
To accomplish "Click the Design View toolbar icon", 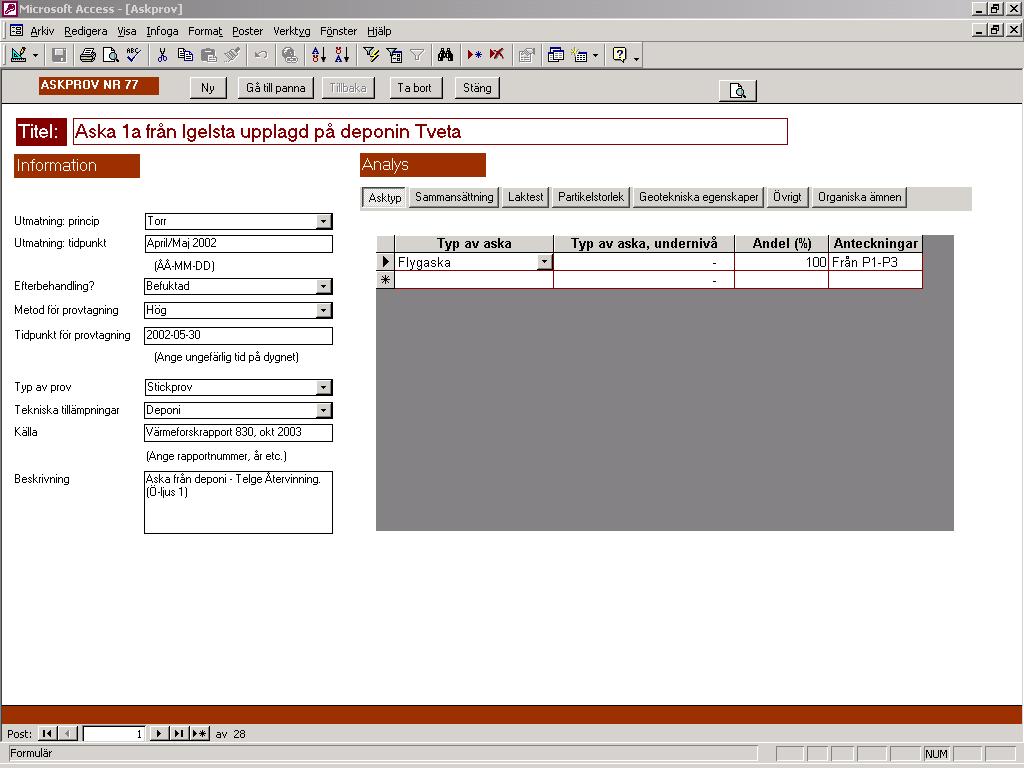I will [18, 55].
